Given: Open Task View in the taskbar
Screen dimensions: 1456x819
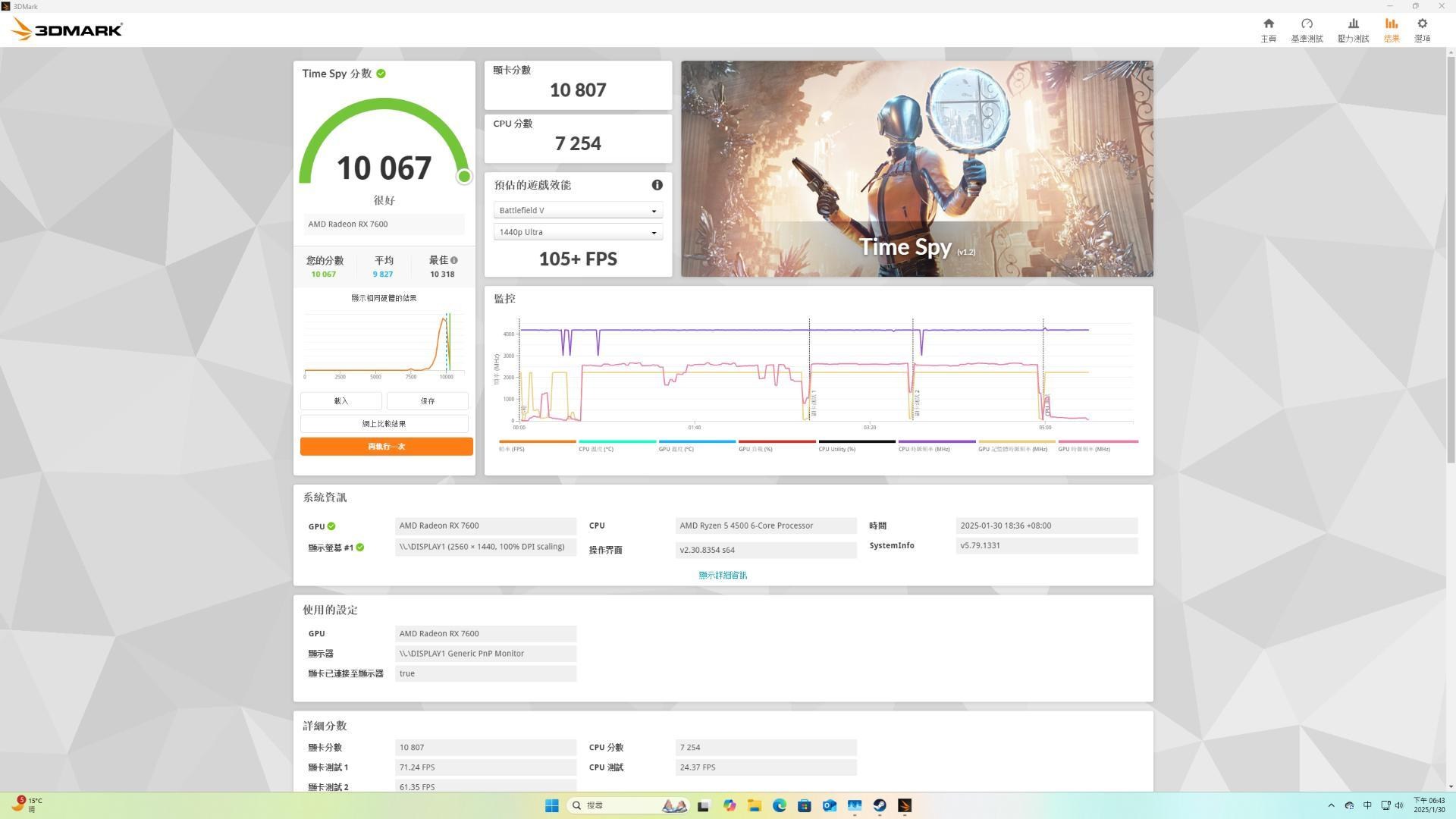Looking at the screenshot, I should click(703, 805).
